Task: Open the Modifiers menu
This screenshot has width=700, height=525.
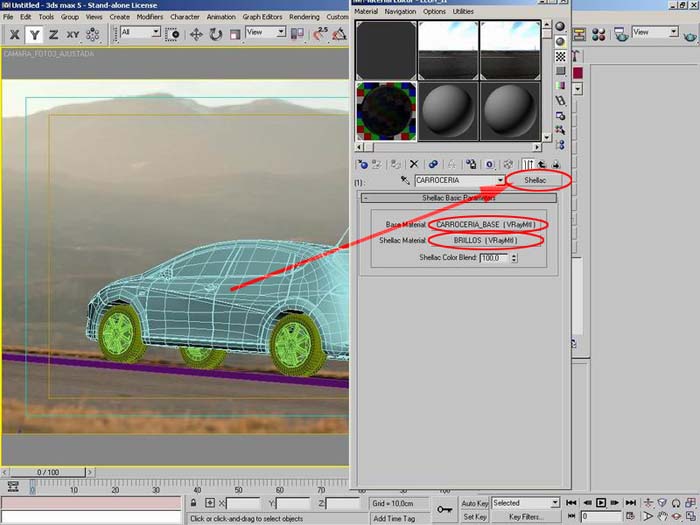Action: pos(149,17)
